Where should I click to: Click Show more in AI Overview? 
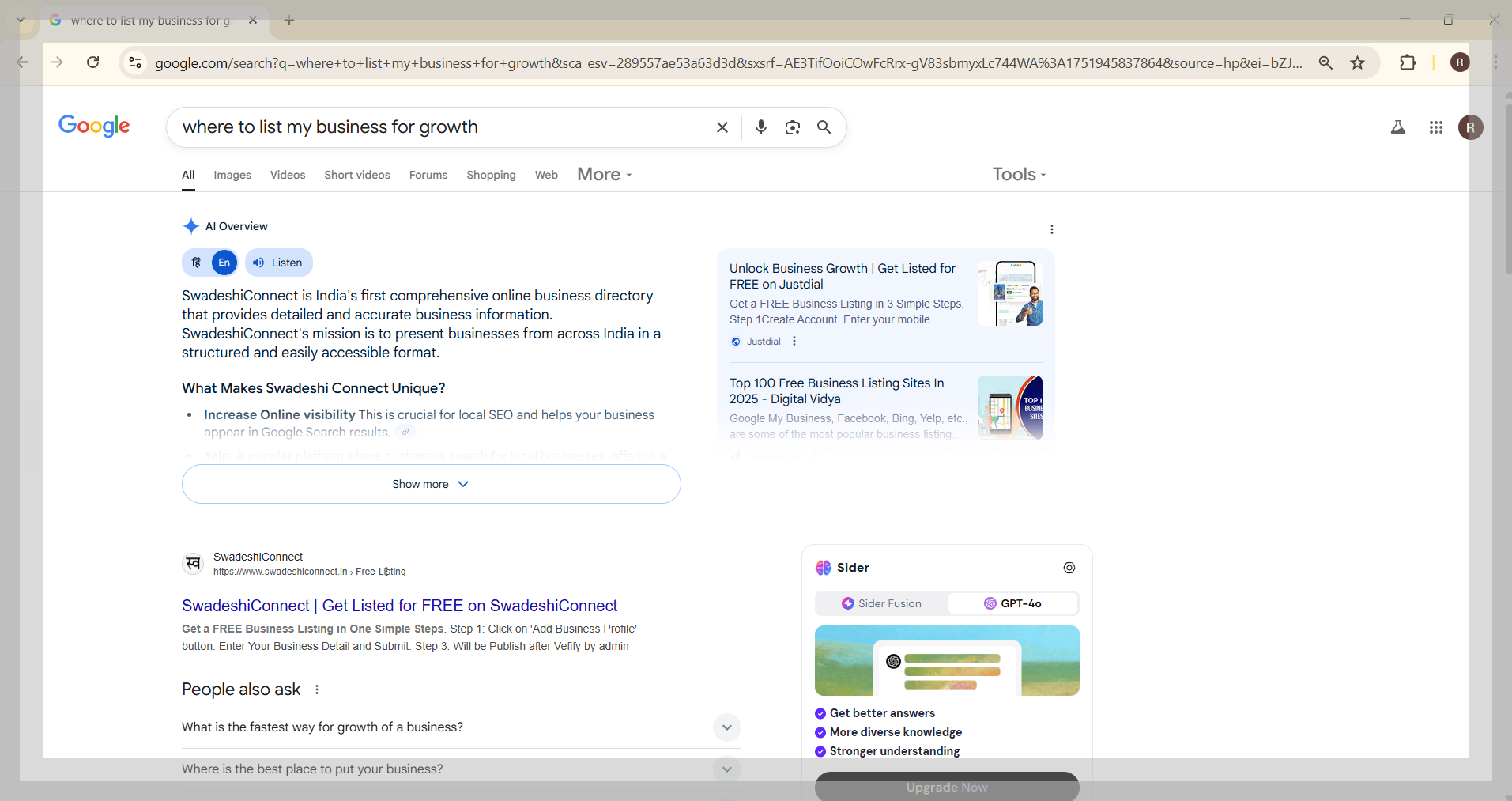(431, 484)
